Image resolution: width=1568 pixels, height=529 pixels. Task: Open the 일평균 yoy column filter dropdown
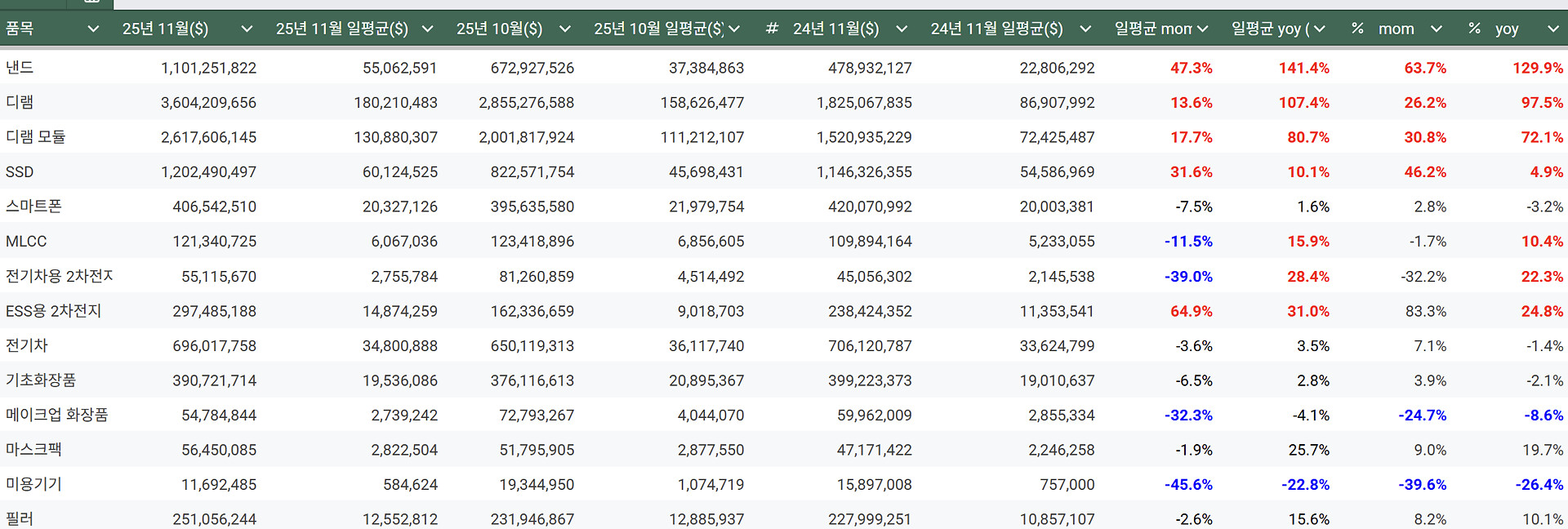click(x=1320, y=29)
